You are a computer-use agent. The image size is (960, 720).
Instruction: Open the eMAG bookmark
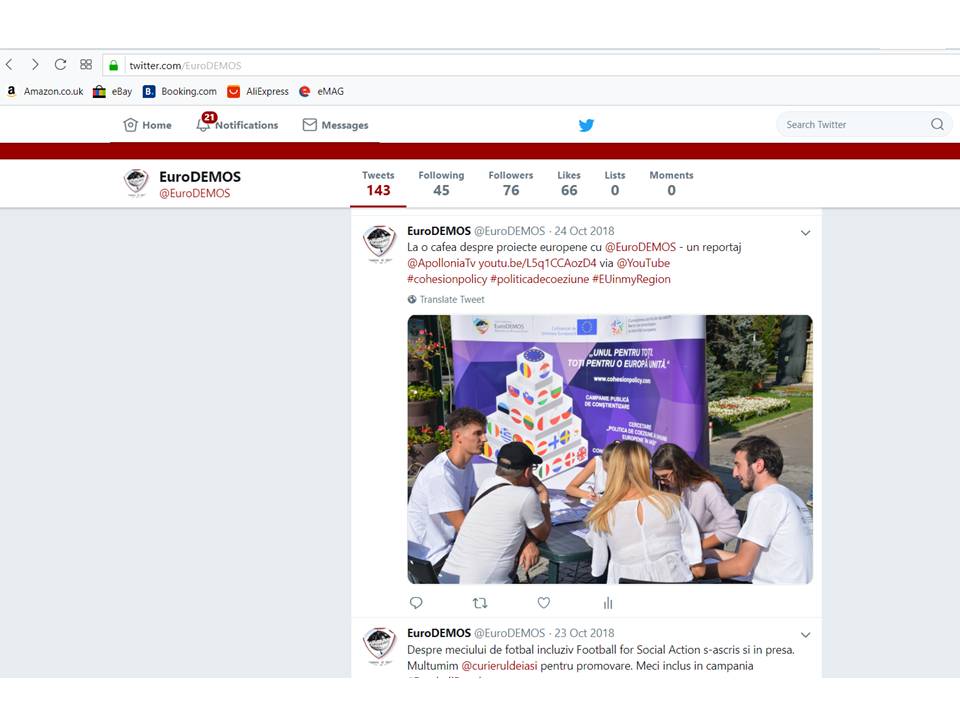coord(321,91)
